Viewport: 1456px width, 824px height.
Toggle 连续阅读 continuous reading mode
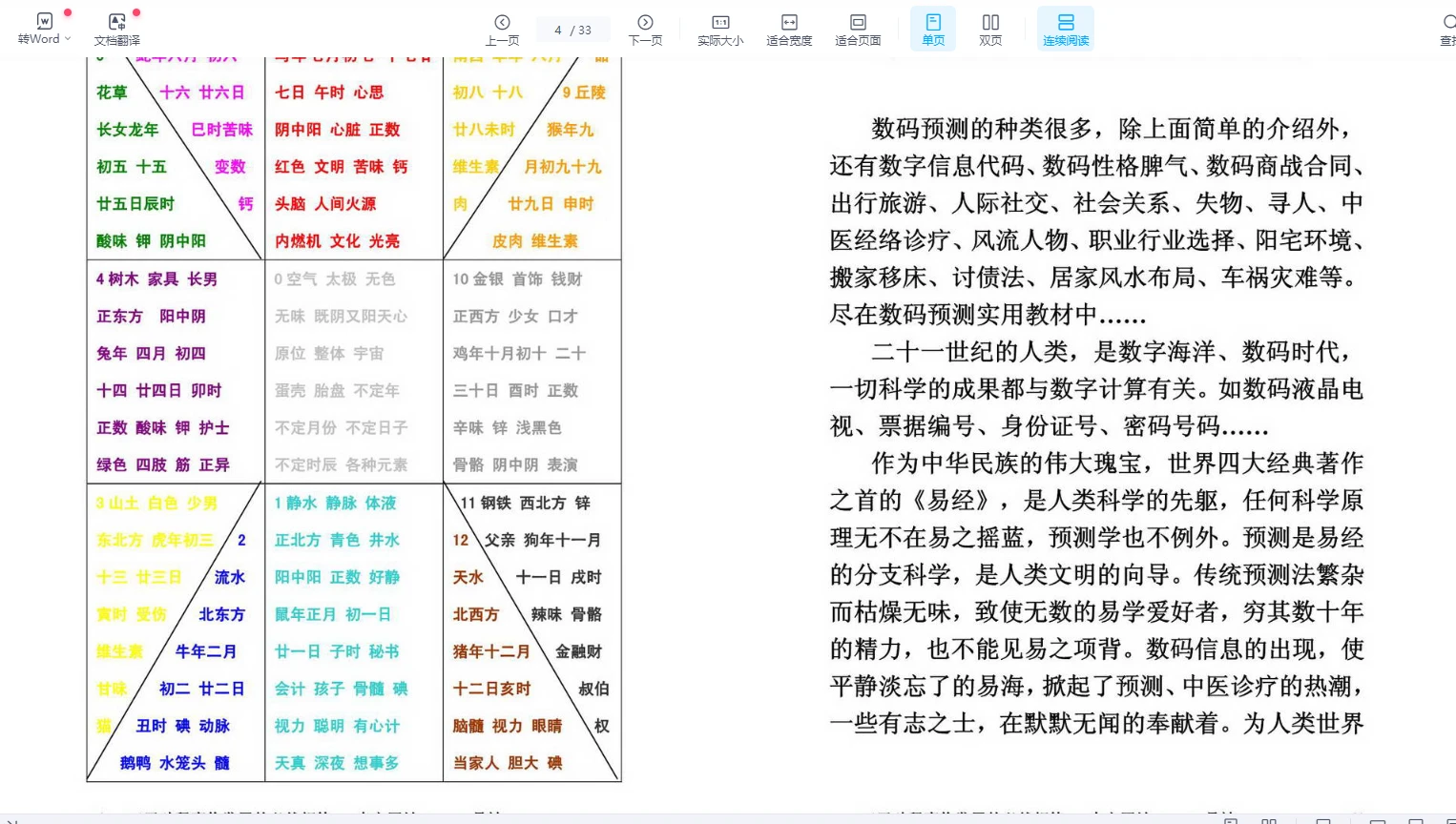1066,29
